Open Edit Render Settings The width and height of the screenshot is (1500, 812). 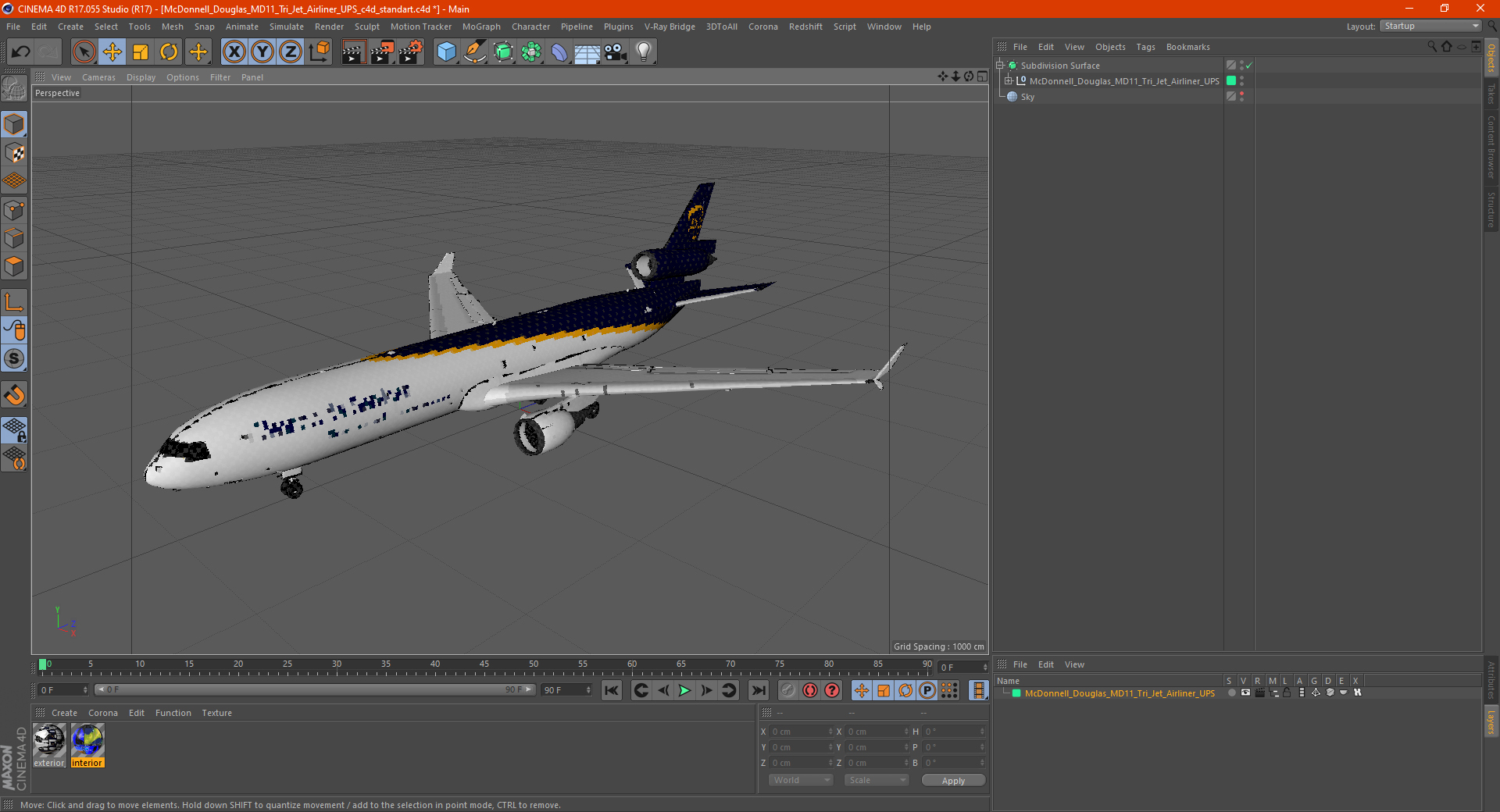[411, 52]
